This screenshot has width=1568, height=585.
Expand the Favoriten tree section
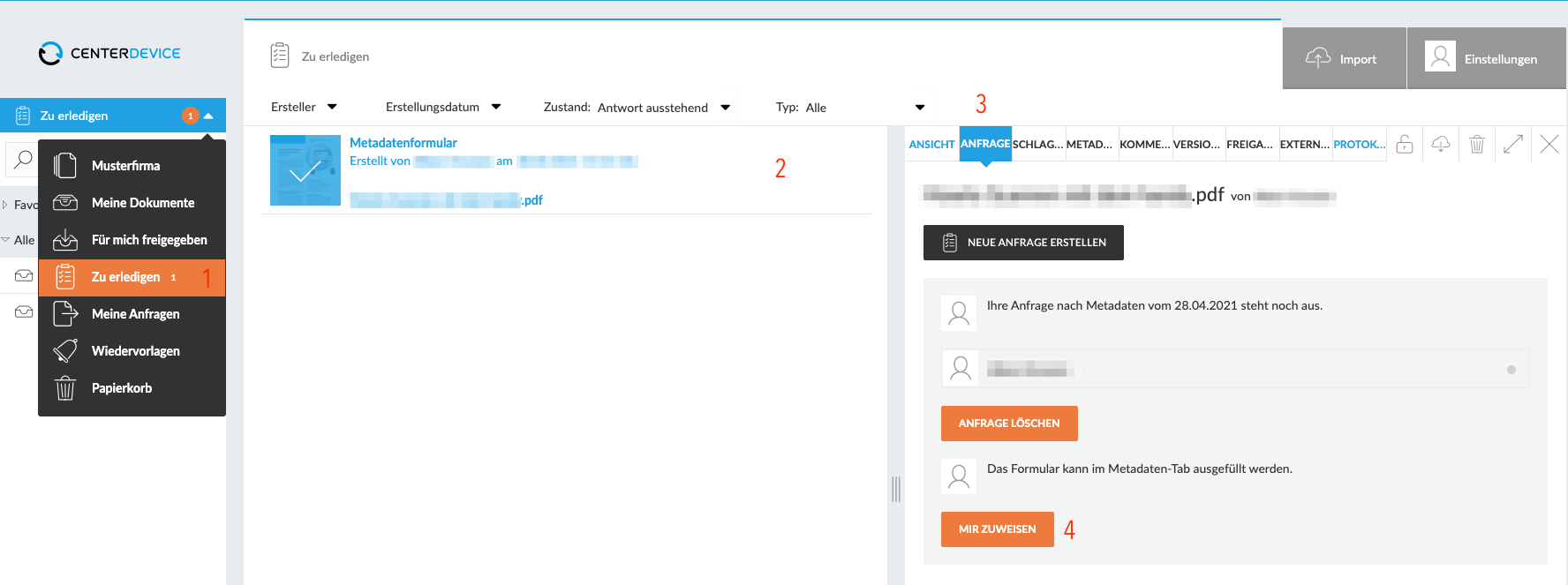pyautogui.click(x=5, y=205)
